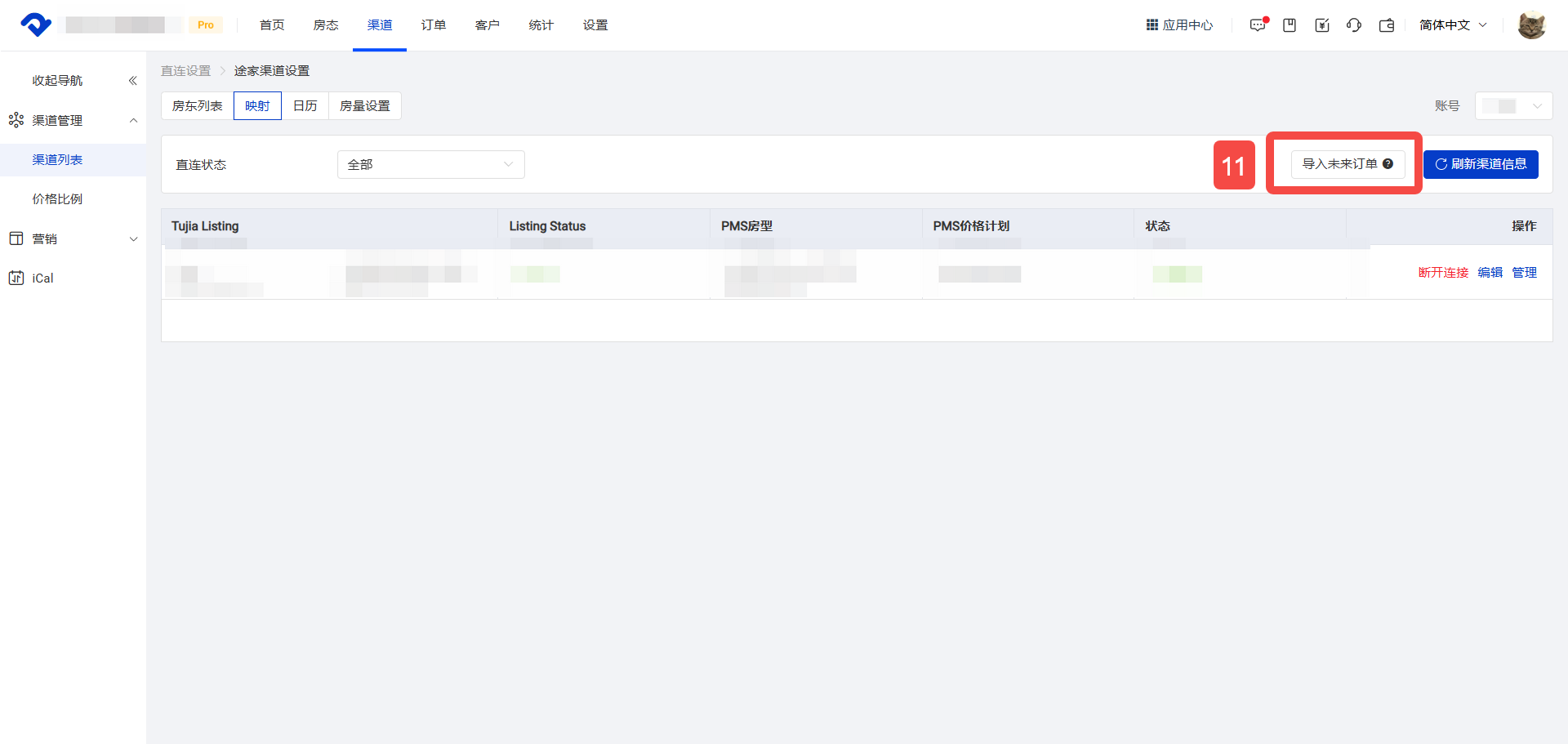
Task: Open 订单 in top navigation
Action: pos(434,25)
